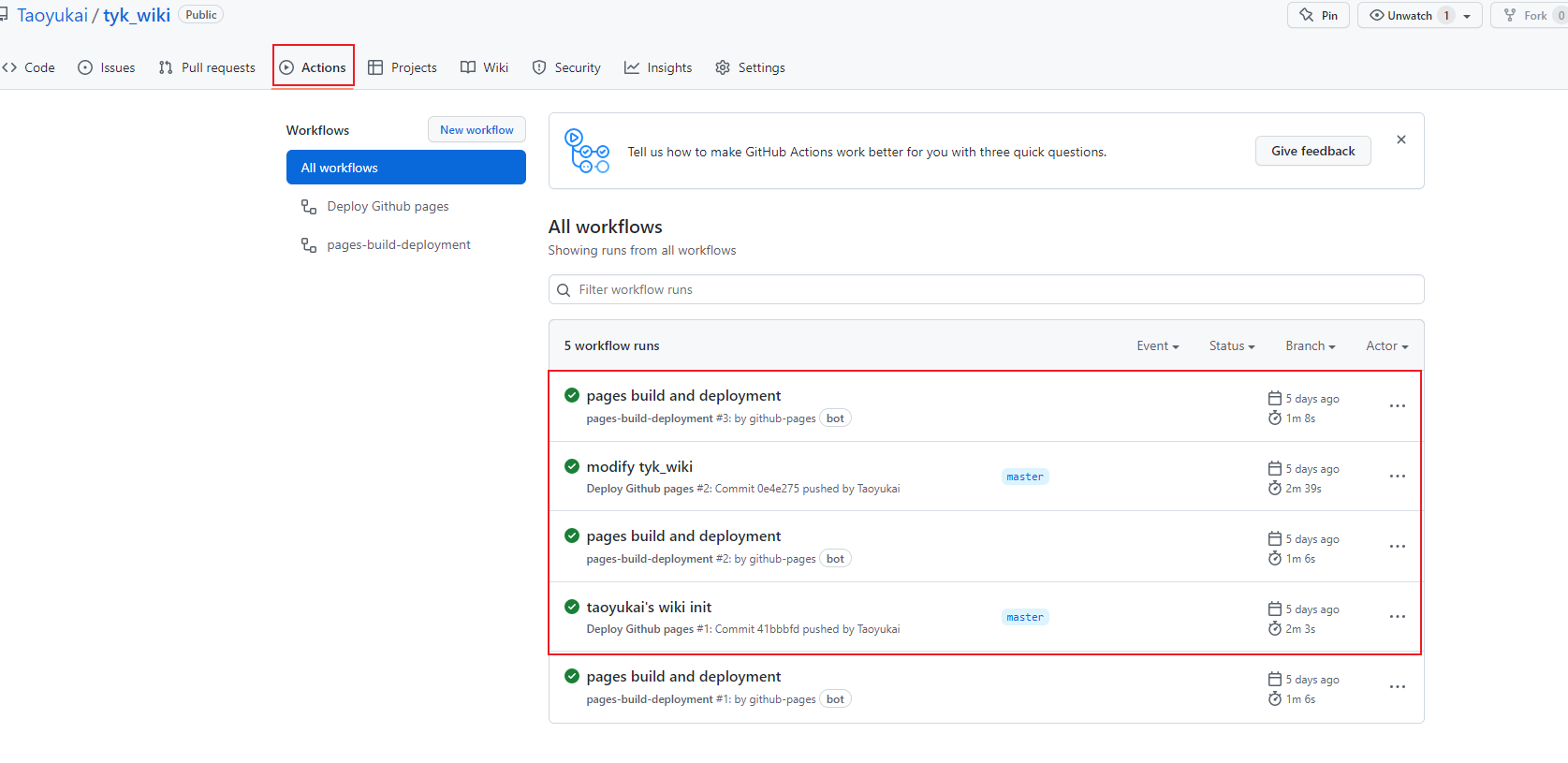Open the Status filter dropdown
The image size is (1568, 763).
[1232, 345]
